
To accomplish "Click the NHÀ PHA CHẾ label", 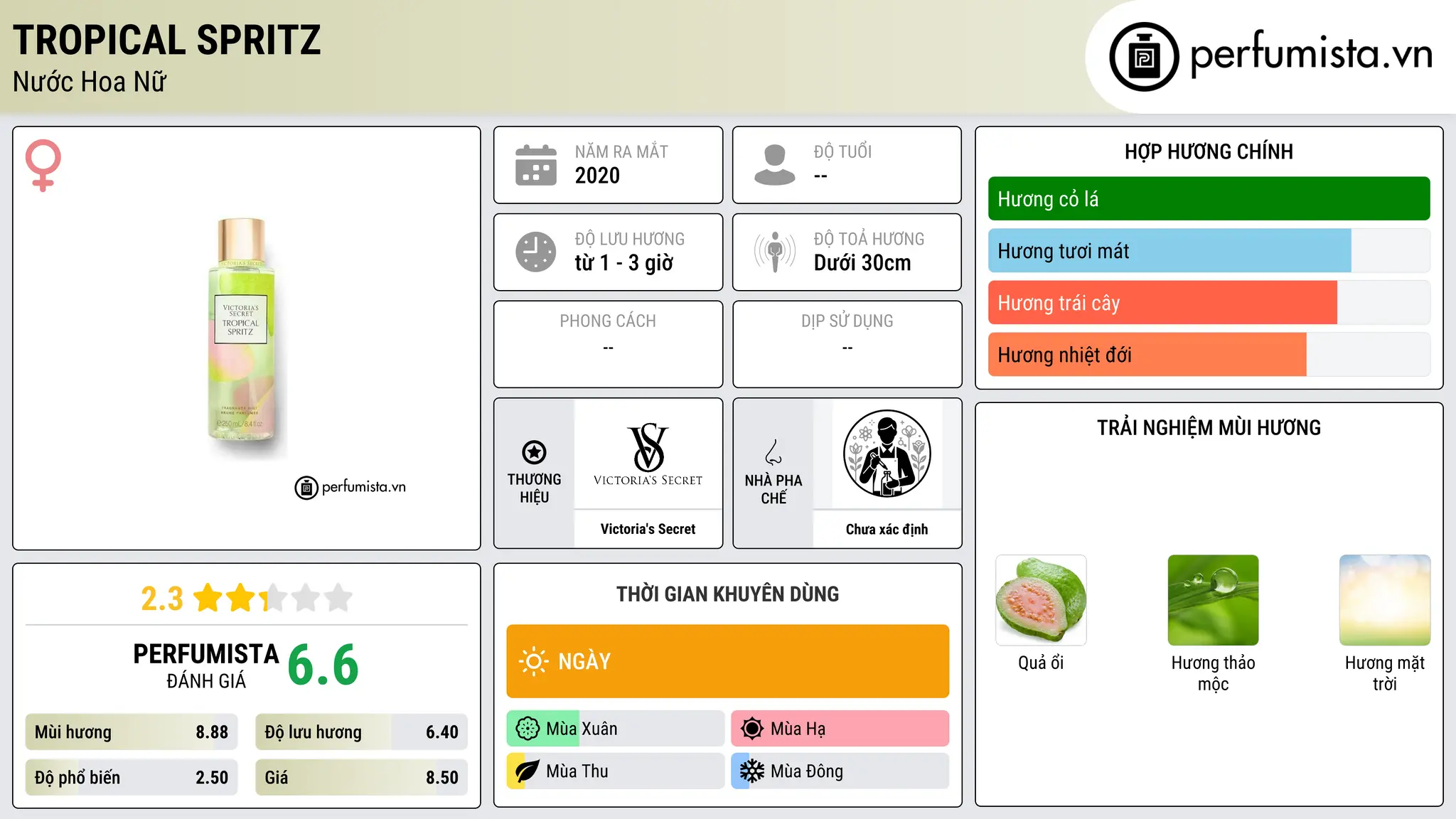I will 773,489.
